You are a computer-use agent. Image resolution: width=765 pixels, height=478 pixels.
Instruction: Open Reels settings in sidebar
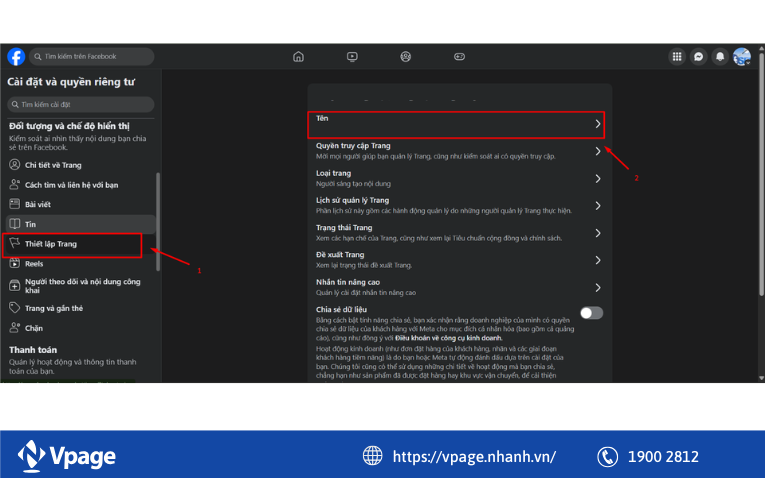pos(34,264)
